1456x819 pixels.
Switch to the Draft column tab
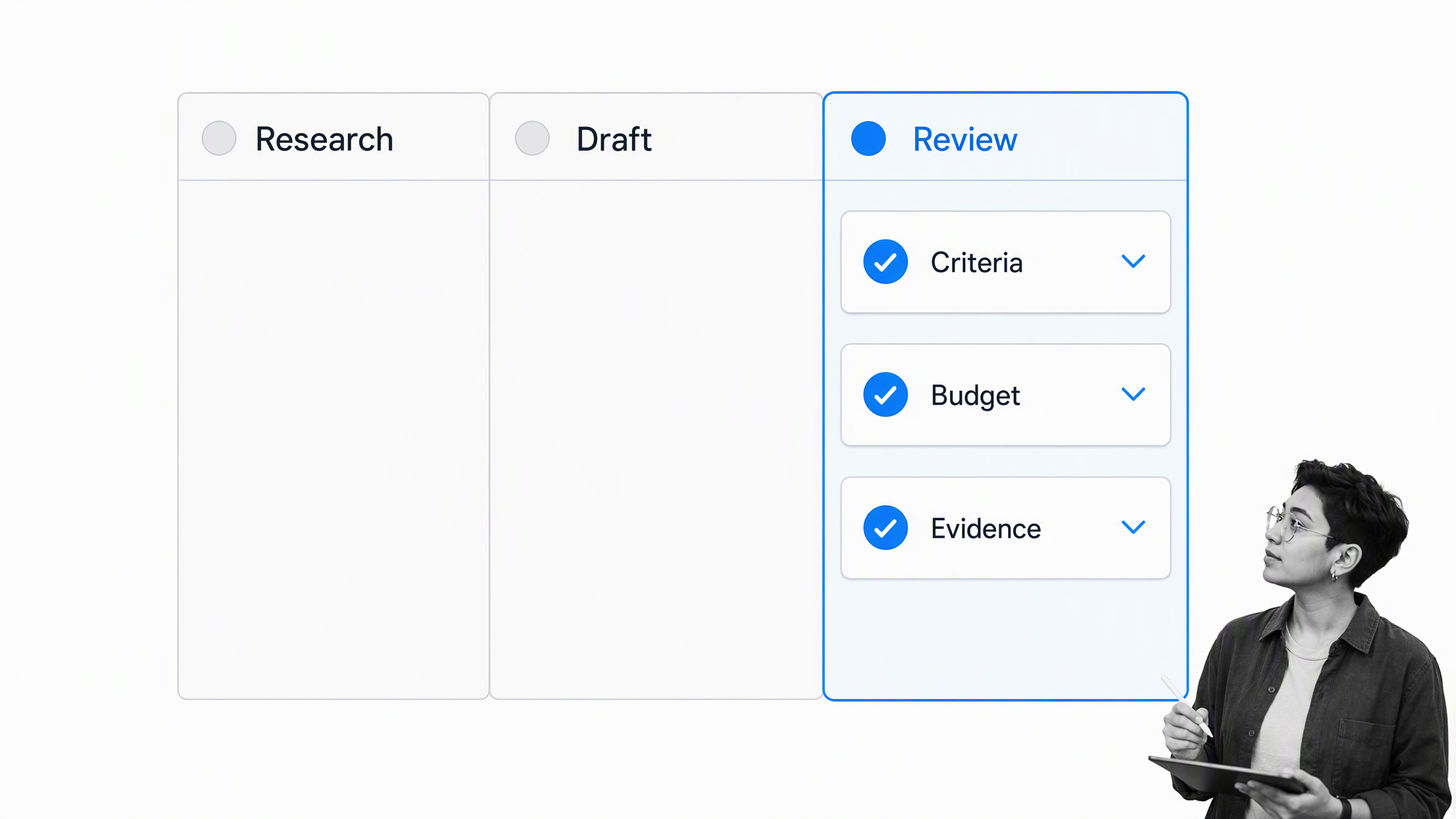[x=656, y=136]
